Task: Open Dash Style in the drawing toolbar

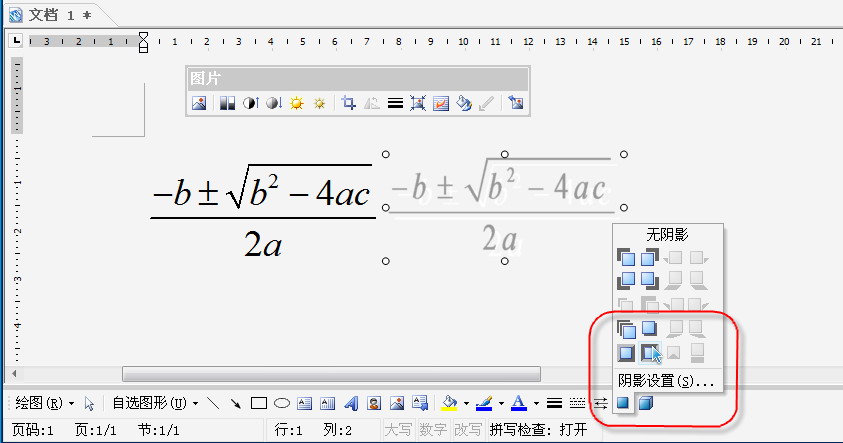Action: click(x=577, y=403)
